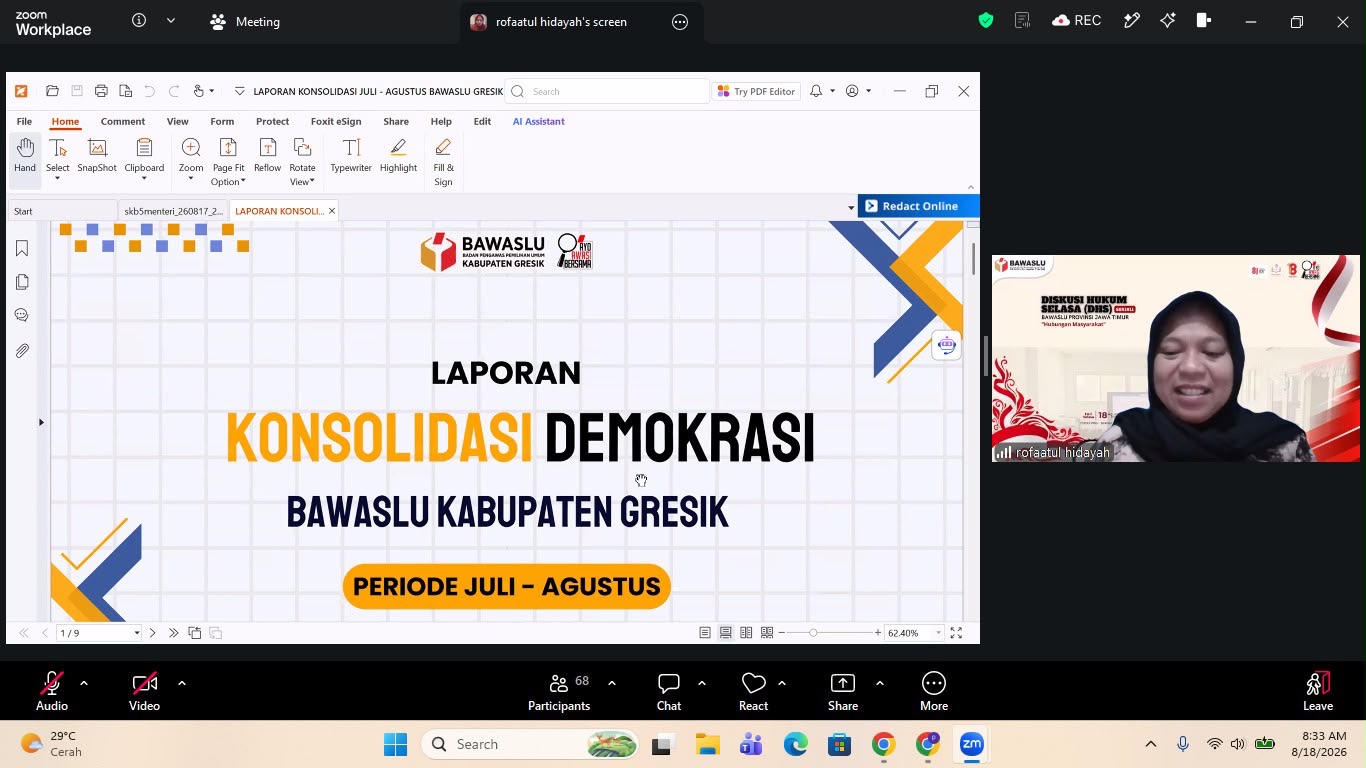Expand the navigation panel arrow
This screenshot has height=768, width=1366.
pos(41,422)
